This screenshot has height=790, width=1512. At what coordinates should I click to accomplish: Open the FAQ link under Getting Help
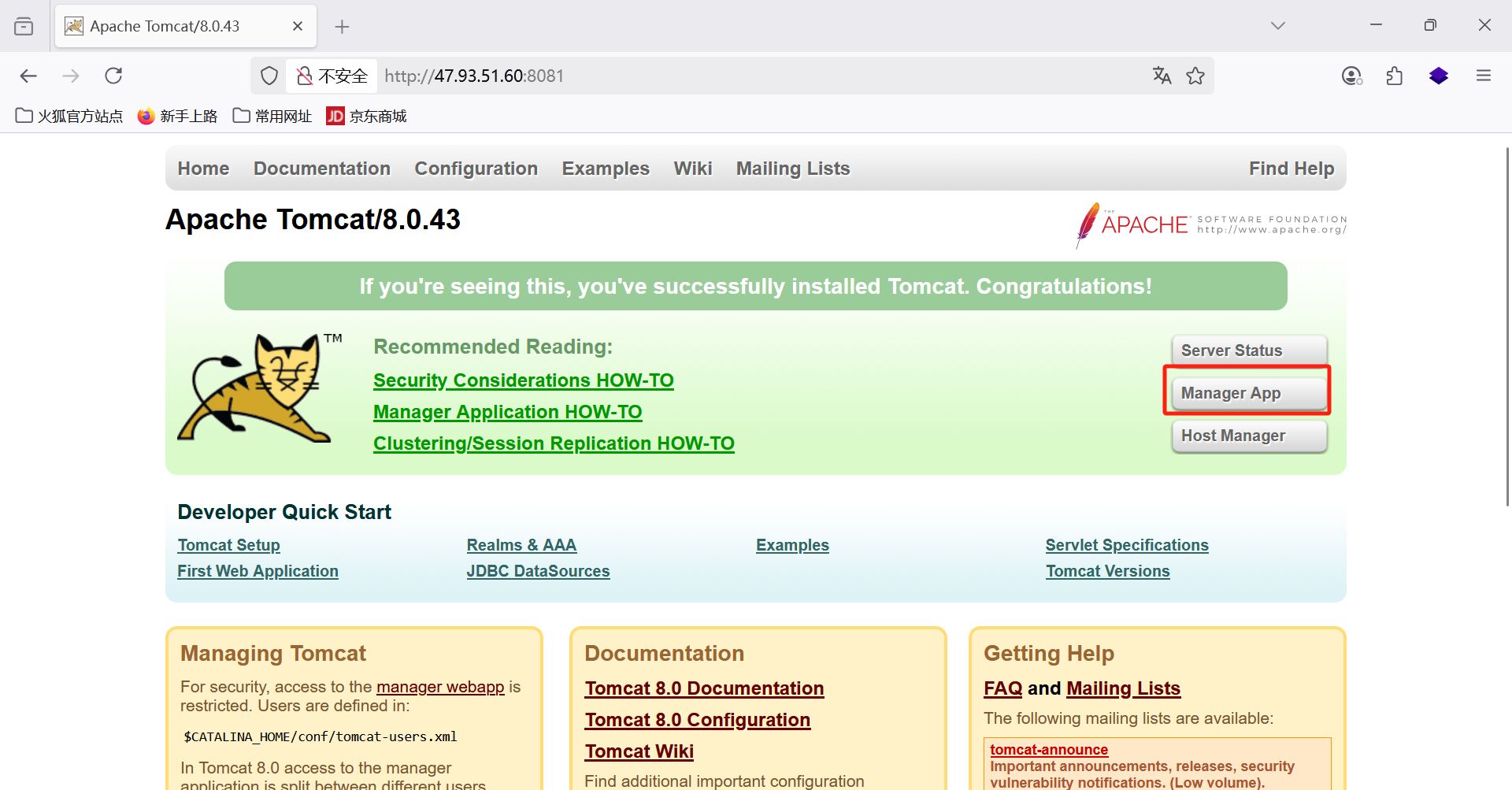coord(1002,688)
